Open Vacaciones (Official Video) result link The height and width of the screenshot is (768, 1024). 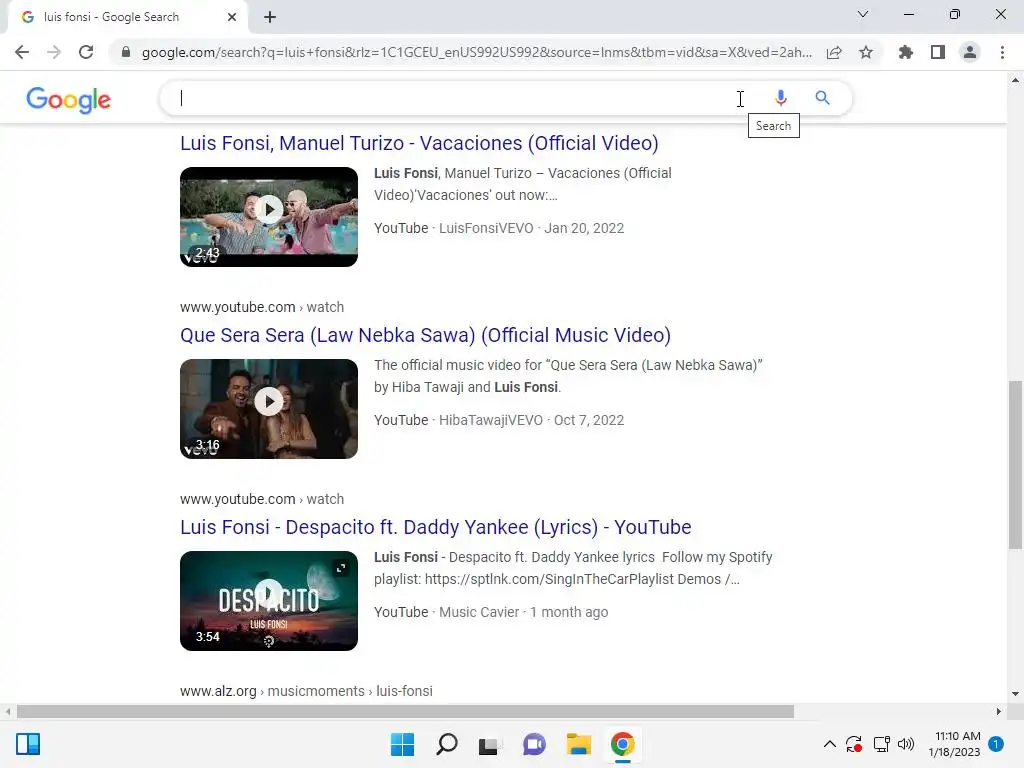[419, 143]
